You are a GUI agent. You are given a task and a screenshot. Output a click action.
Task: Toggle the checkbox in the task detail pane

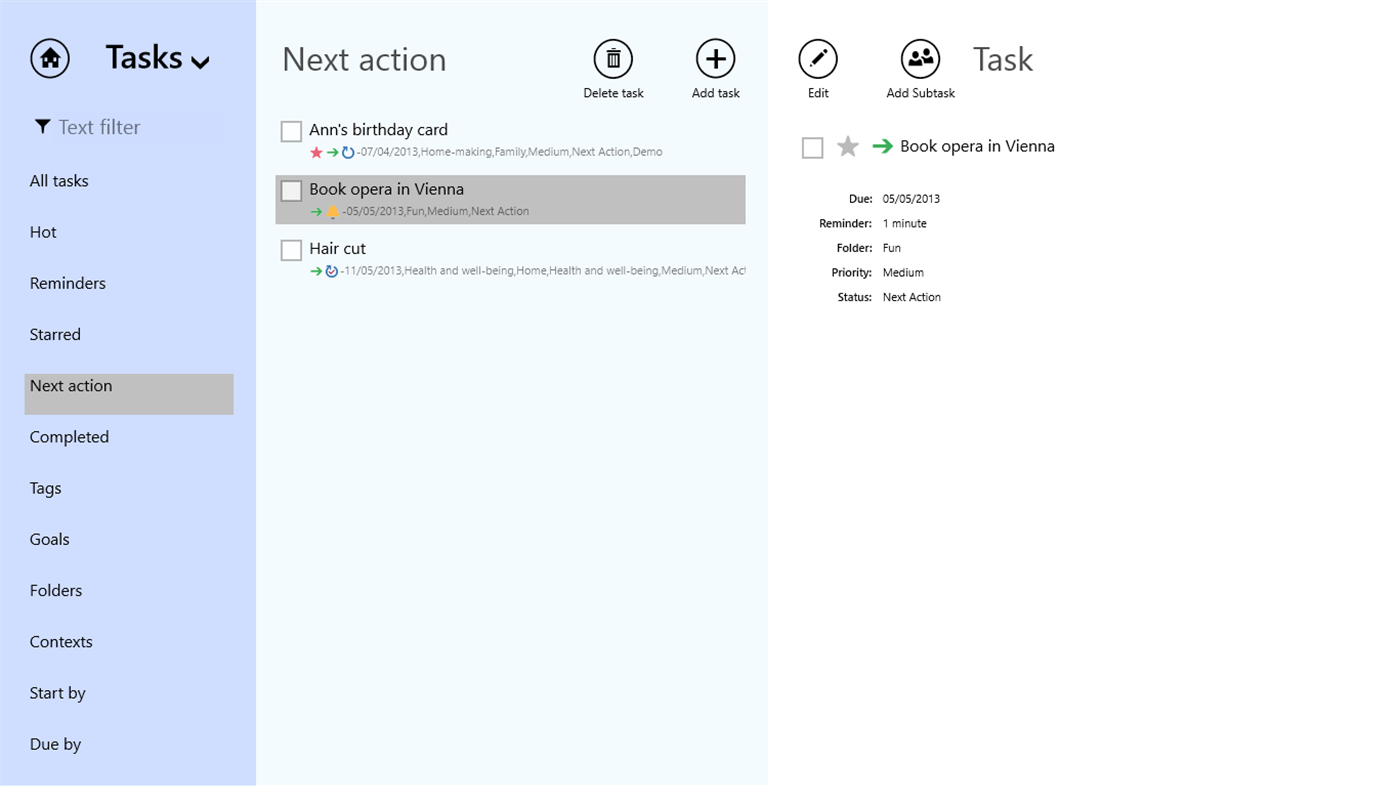click(x=812, y=148)
